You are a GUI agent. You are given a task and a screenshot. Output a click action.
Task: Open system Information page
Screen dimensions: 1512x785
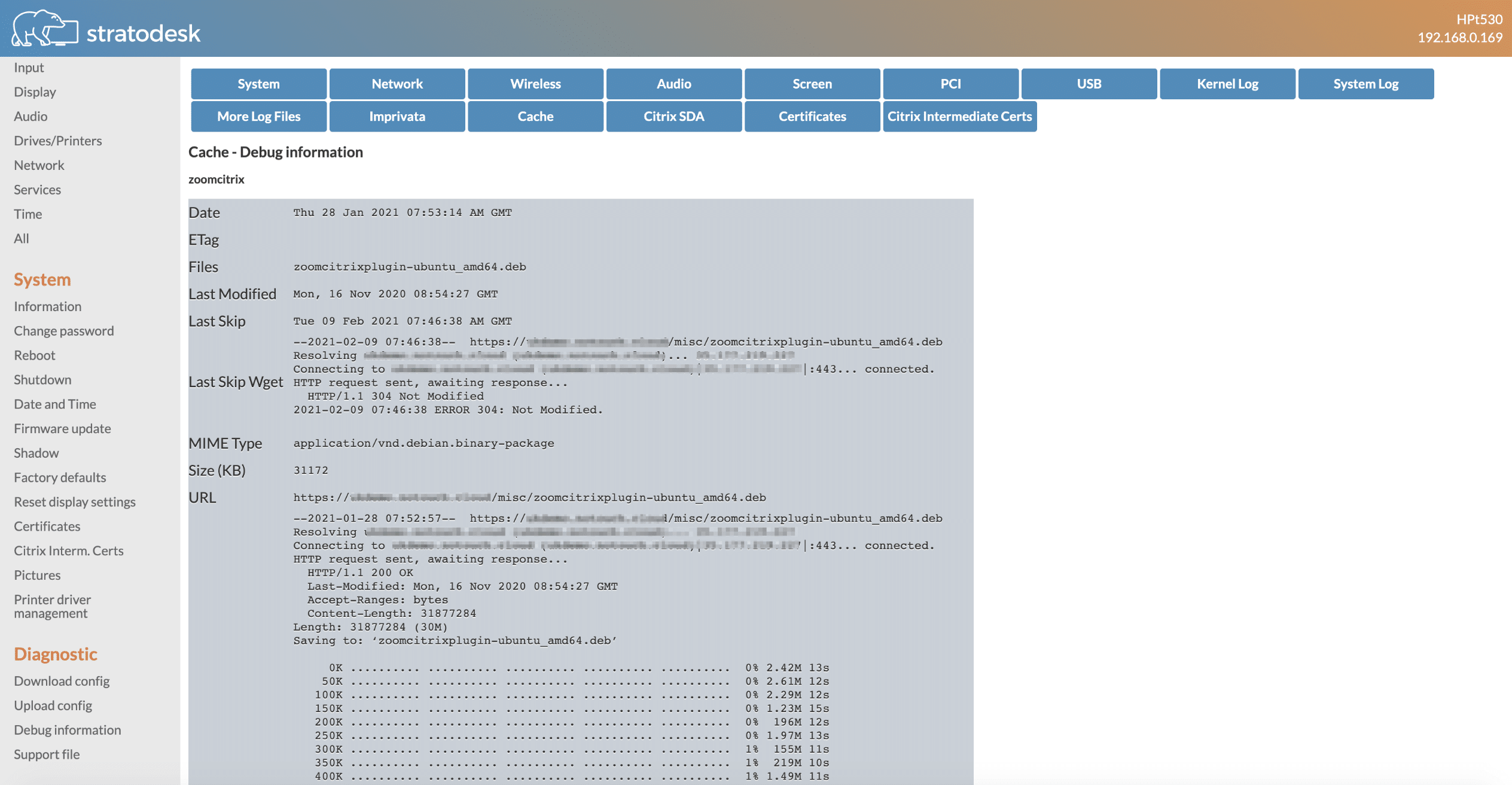(x=48, y=307)
